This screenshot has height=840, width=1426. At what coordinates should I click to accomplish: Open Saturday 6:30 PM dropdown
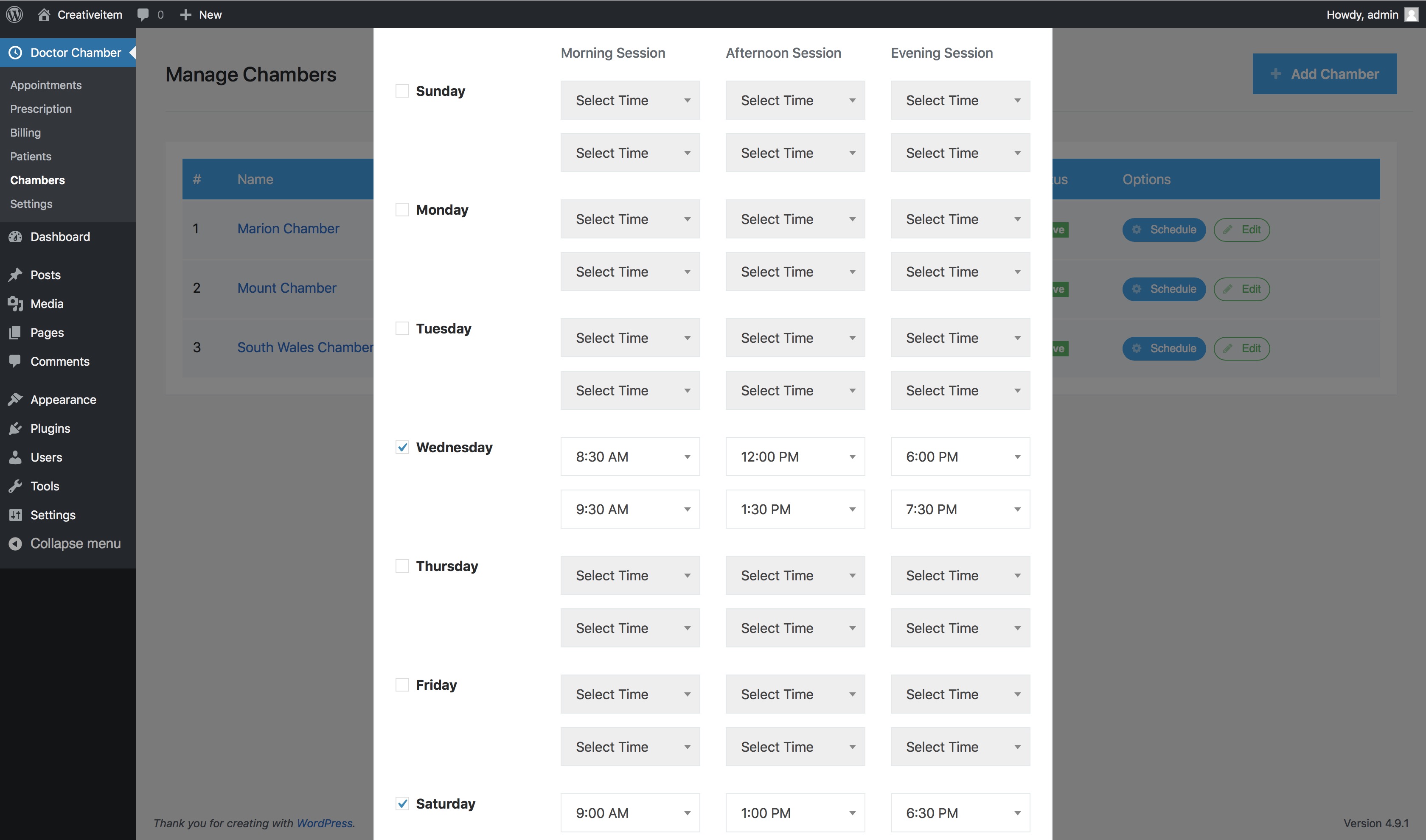pos(960,813)
